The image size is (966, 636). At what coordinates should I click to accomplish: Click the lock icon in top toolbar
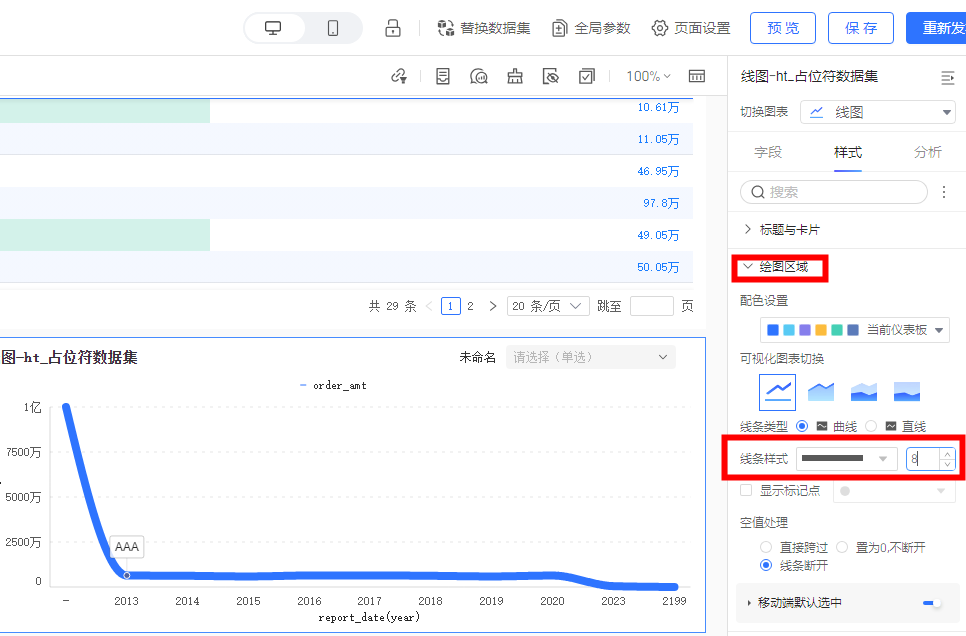coord(393,28)
